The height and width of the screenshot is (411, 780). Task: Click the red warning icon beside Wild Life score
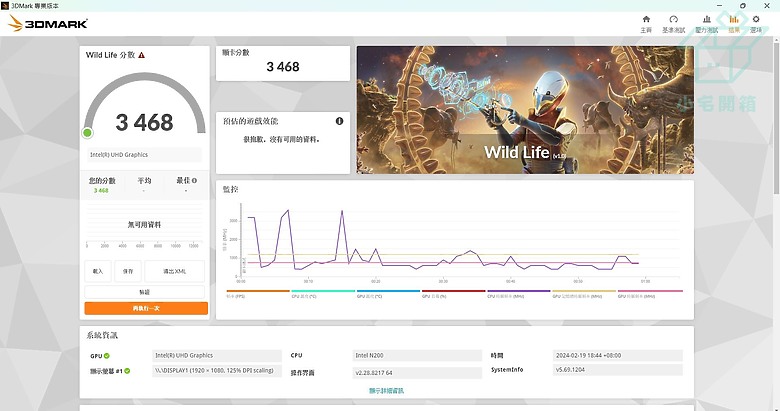[x=142, y=55]
